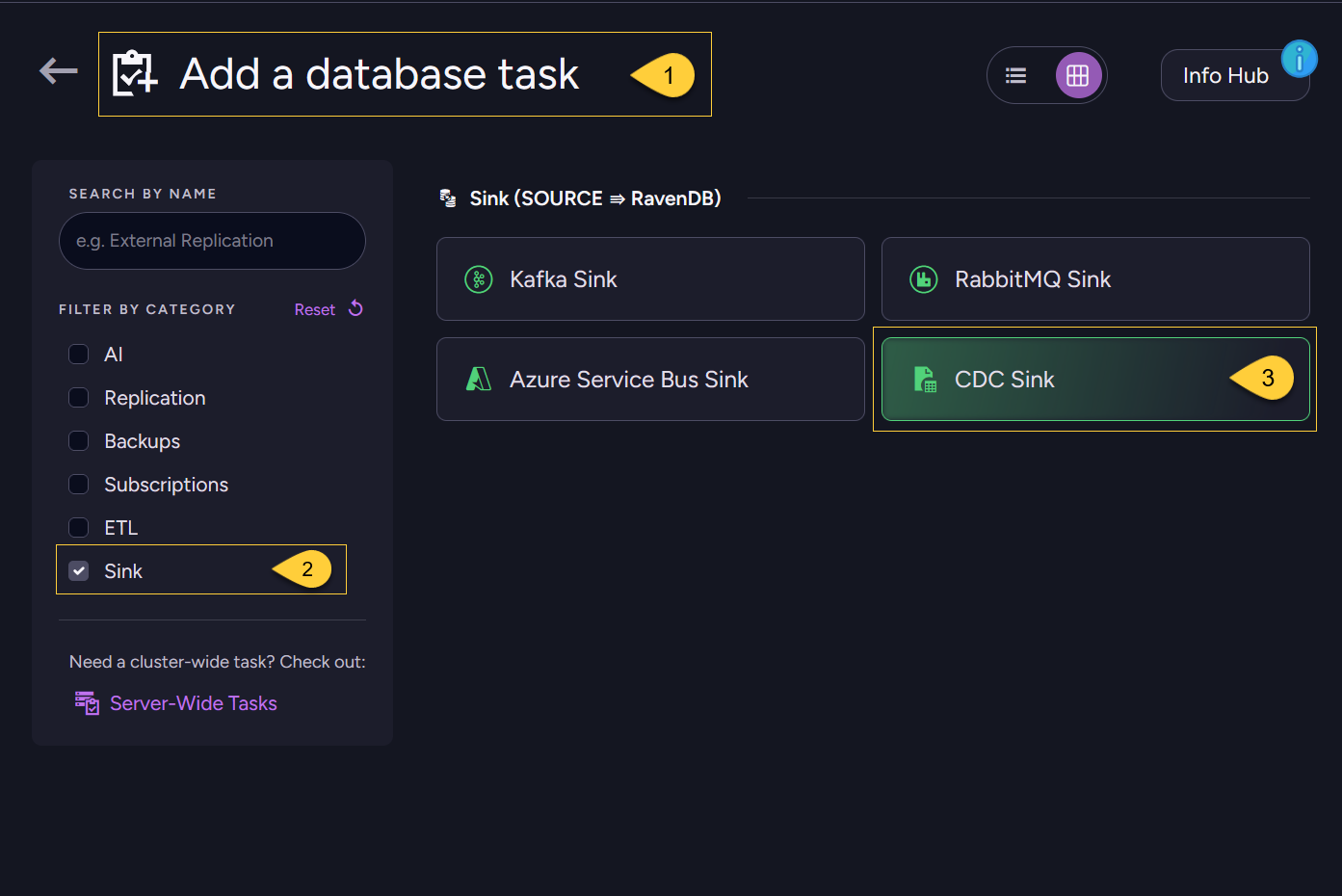
Task: Switch to list view icon
Action: coord(1015,75)
